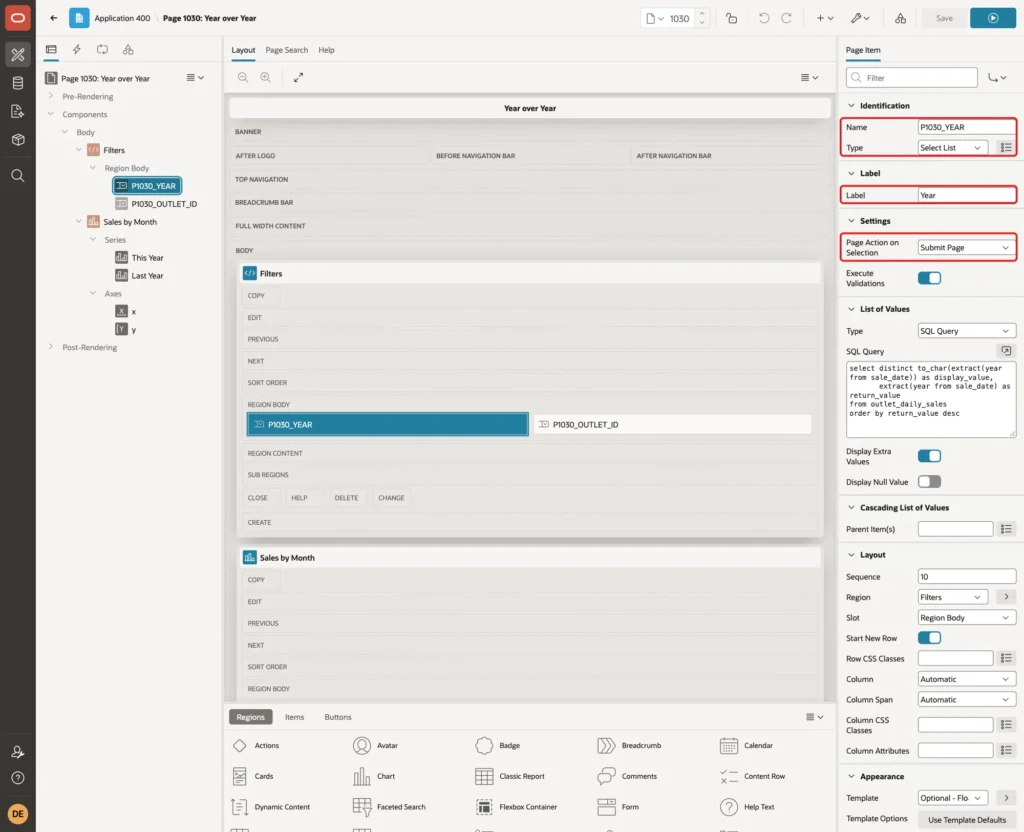Open Packaged Apps cube icon in sidebar
Image resolution: width=1024 pixels, height=832 pixels.
tap(18, 140)
